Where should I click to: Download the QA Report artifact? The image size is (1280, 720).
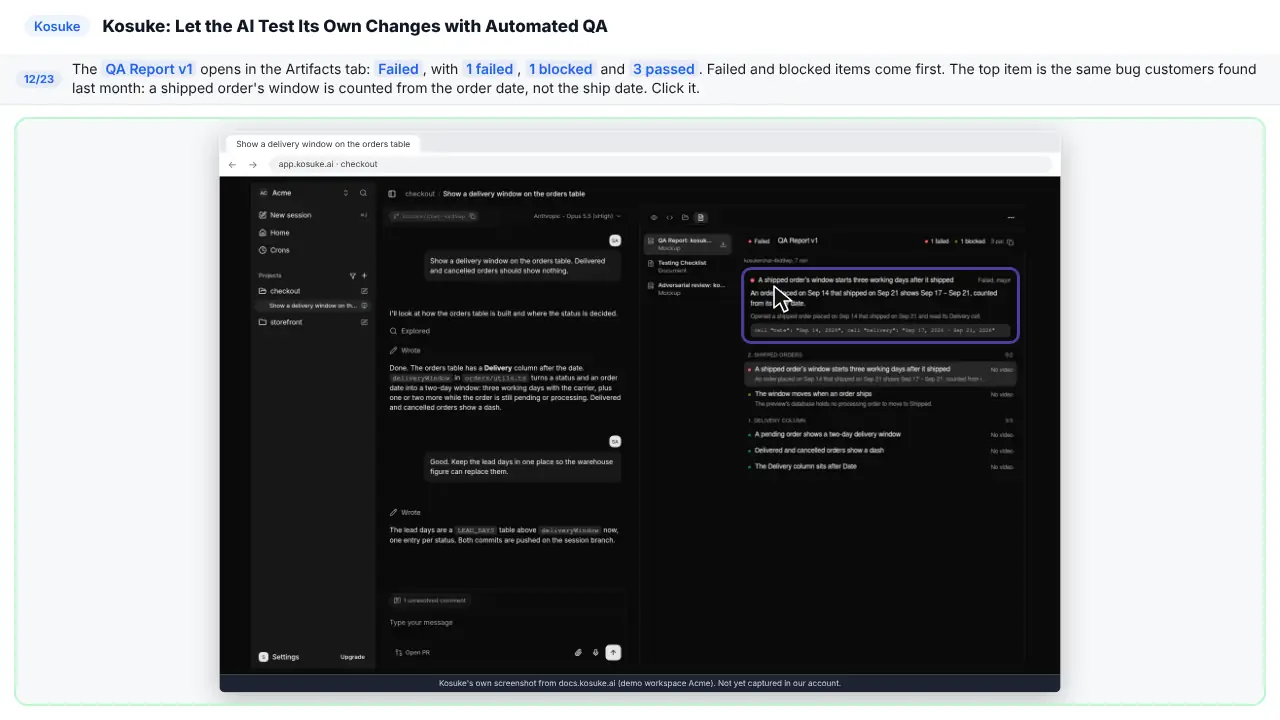(x=724, y=243)
